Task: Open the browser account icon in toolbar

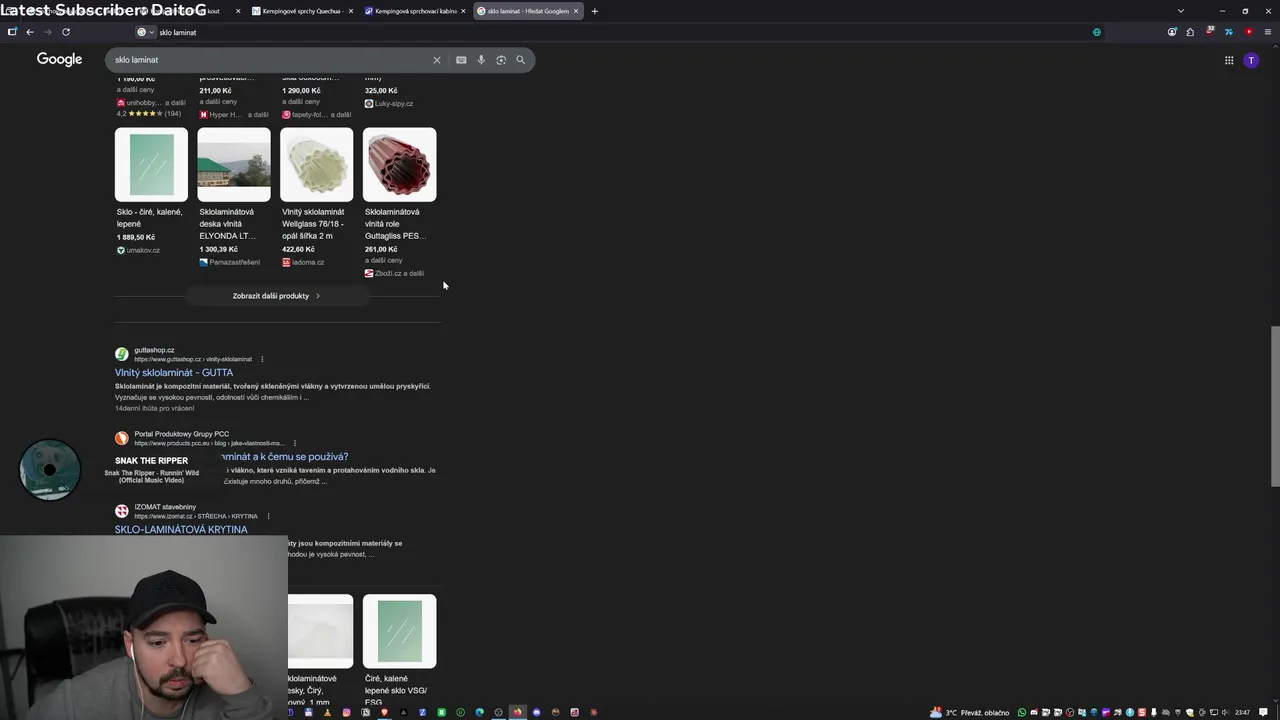Action: click(1172, 32)
